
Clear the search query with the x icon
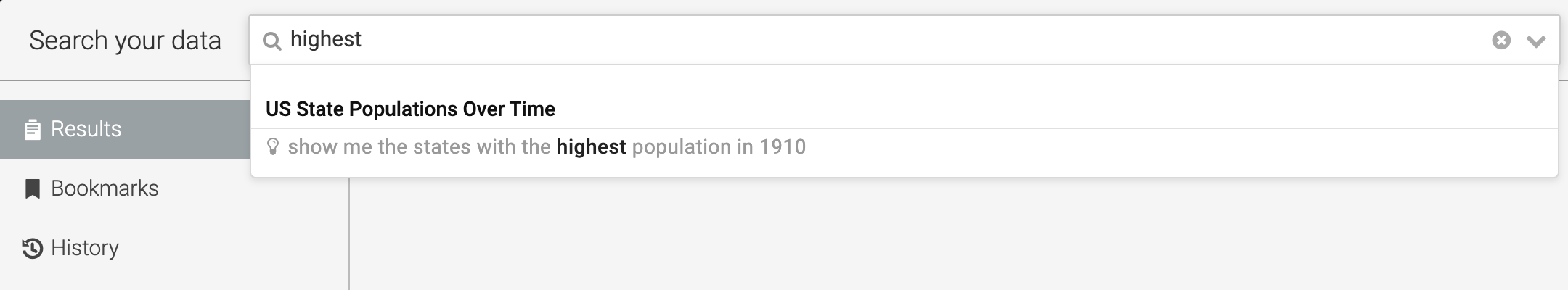tap(1501, 41)
